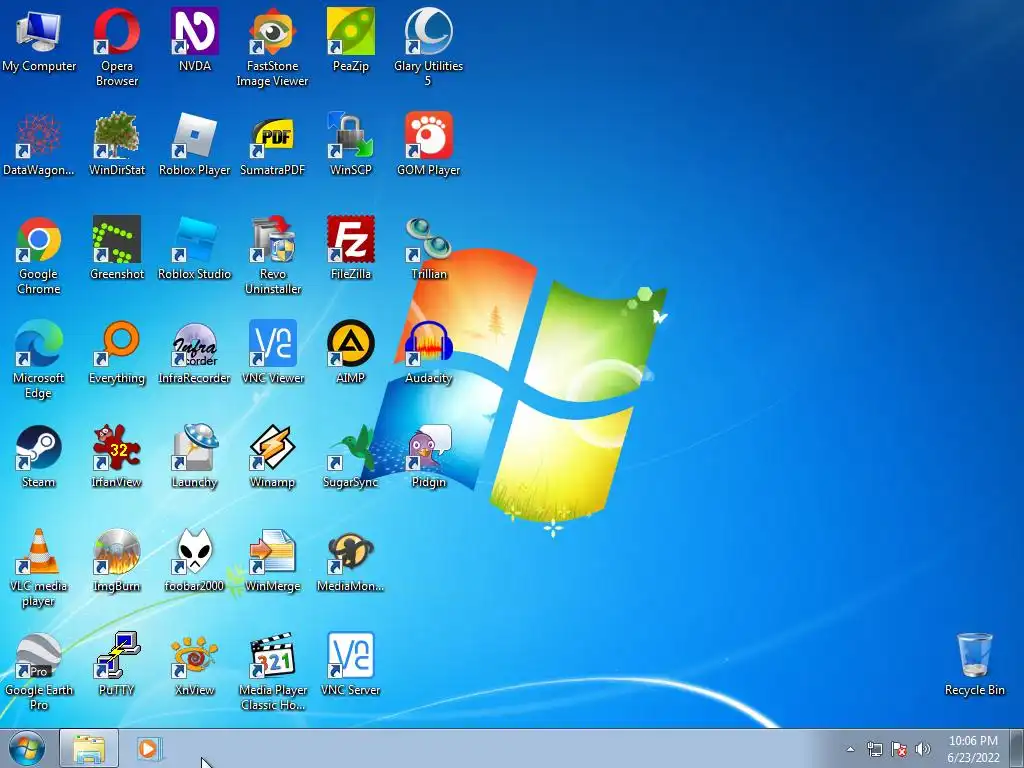Open the clock showing 10:06 PM
1024x768 pixels.
(x=973, y=749)
